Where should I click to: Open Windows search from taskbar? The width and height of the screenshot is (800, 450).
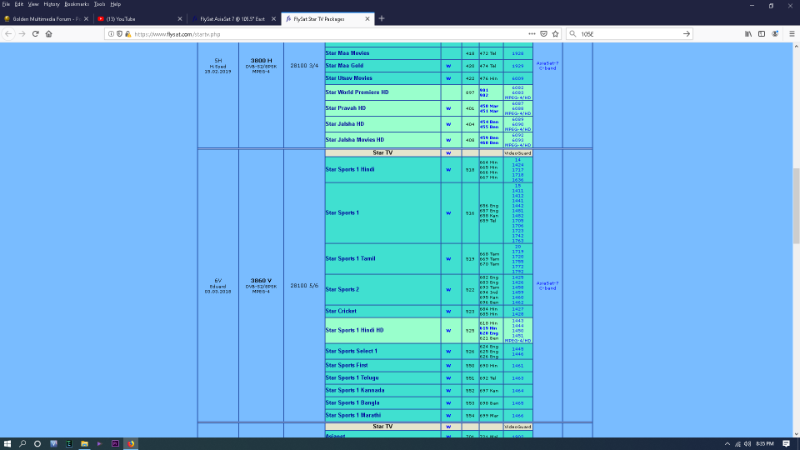coord(22,444)
